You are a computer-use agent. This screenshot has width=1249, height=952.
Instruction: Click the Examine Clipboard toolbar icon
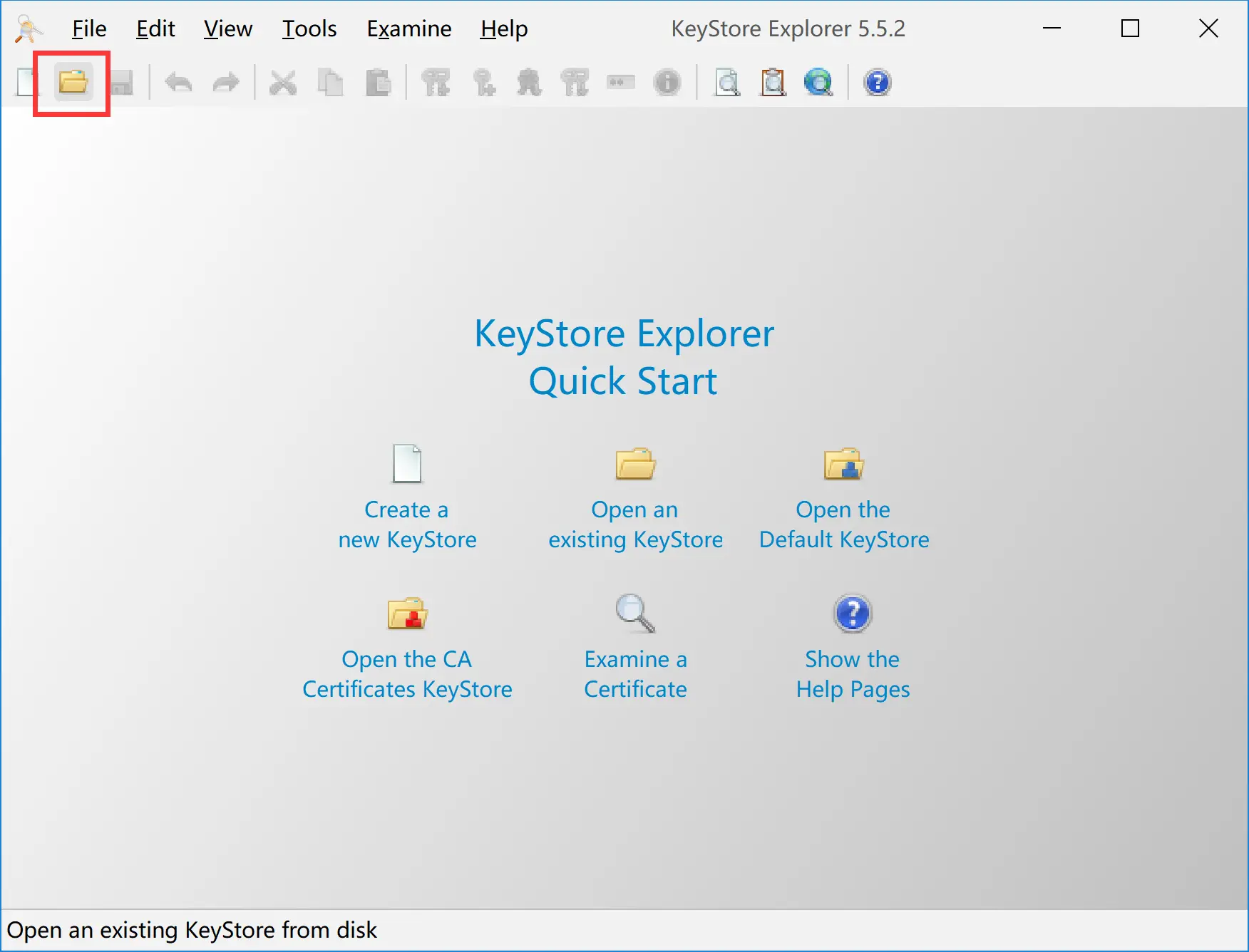click(773, 83)
